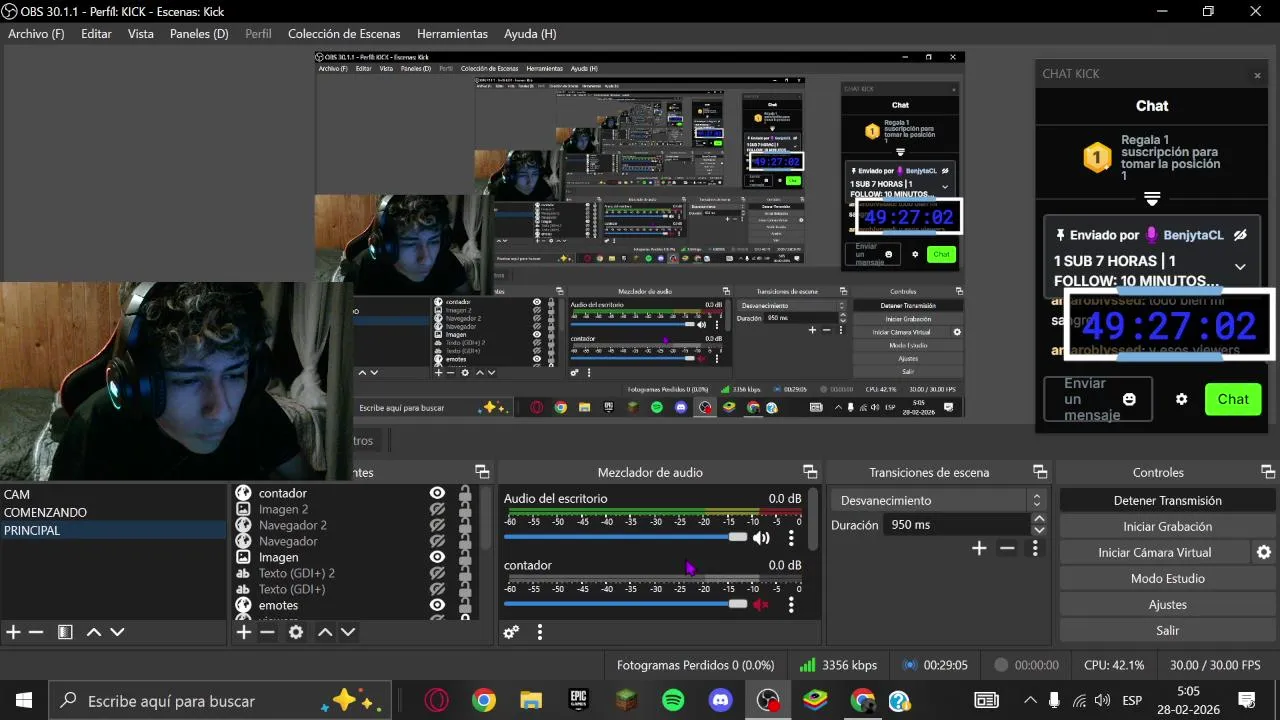This screenshot has width=1280, height=720.
Task: Show hidden system tray icons chevron
Action: click(x=1031, y=700)
